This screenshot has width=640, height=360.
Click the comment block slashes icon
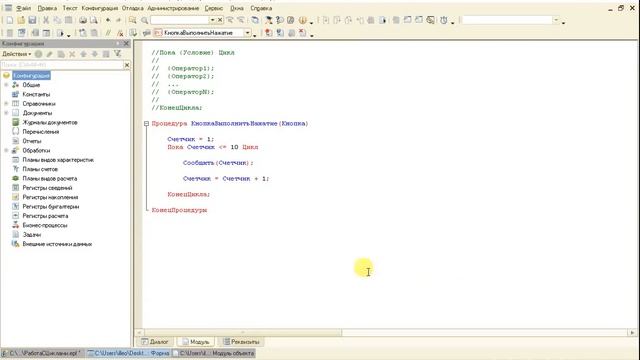coord(108,33)
